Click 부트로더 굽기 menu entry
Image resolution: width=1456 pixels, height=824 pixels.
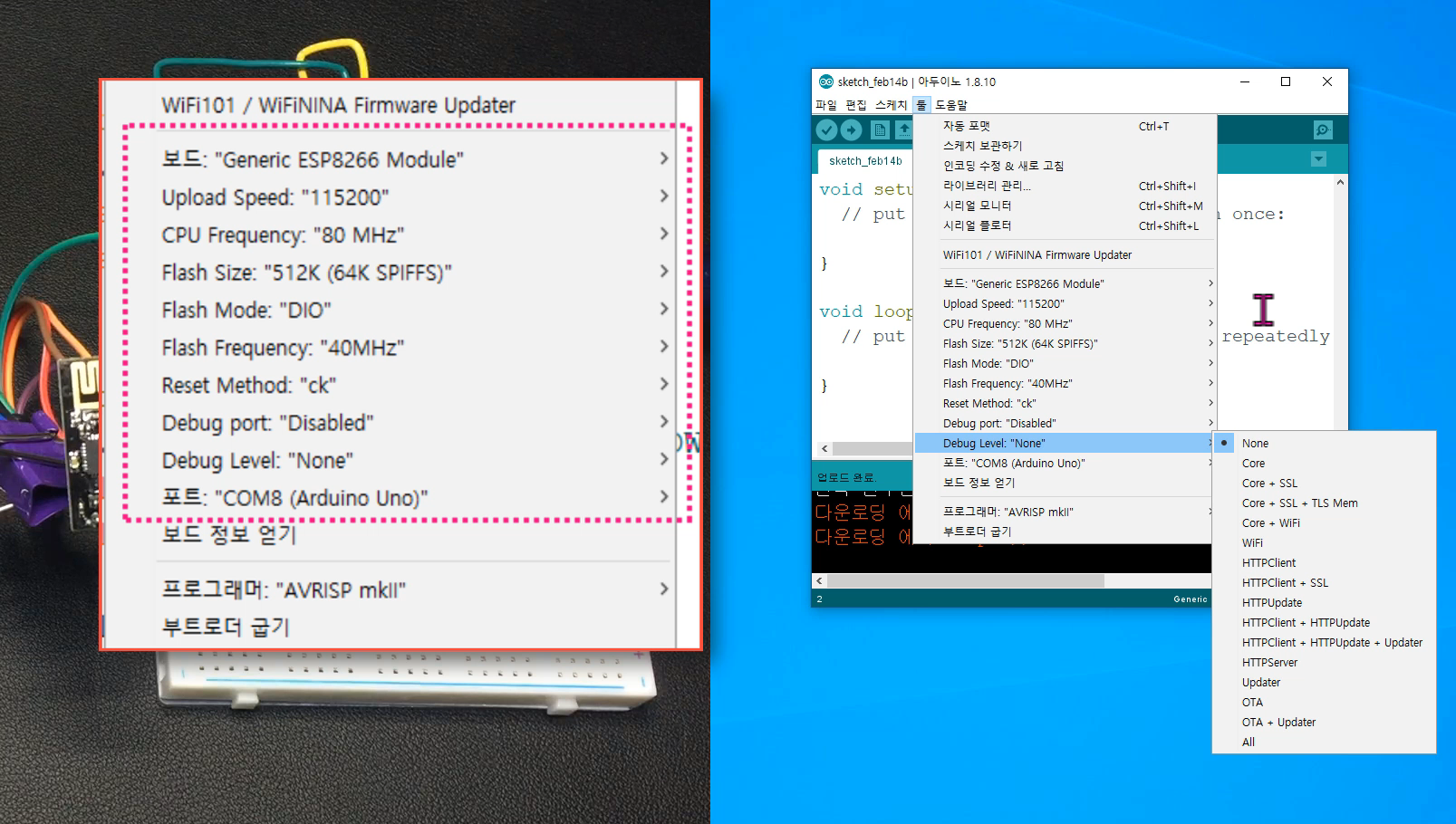coord(1065,532)
